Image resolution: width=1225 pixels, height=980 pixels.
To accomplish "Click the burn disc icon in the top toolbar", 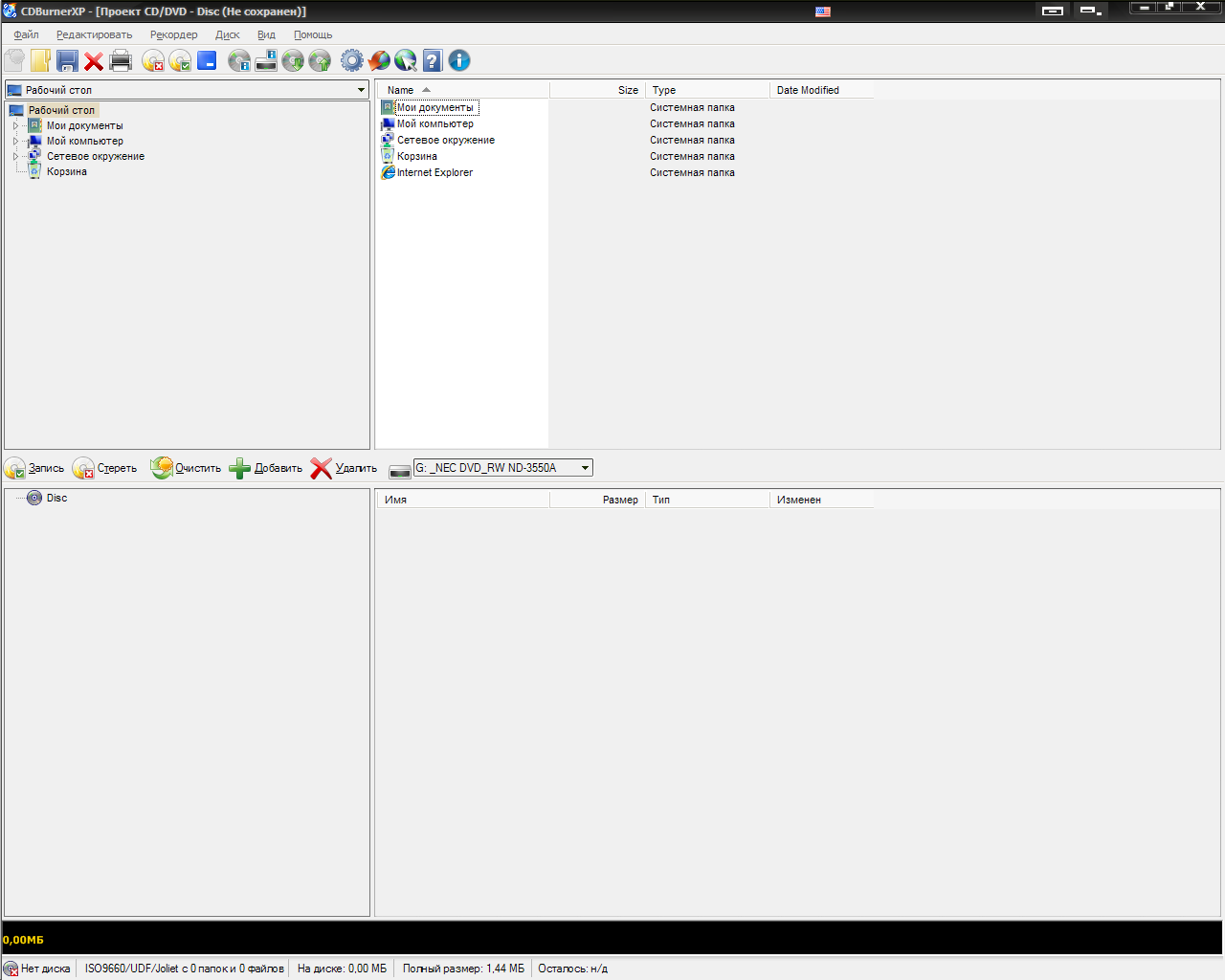I will 180,60.
